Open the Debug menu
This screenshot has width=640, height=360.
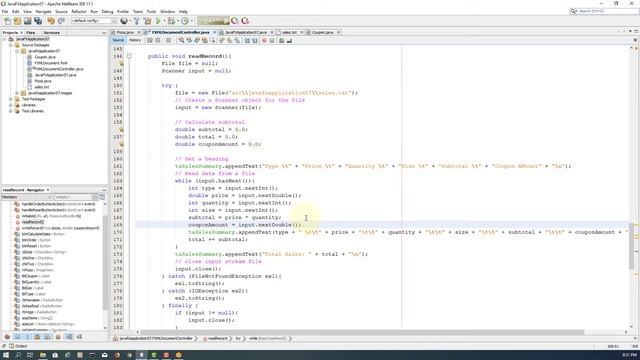[x=107, y=11]
